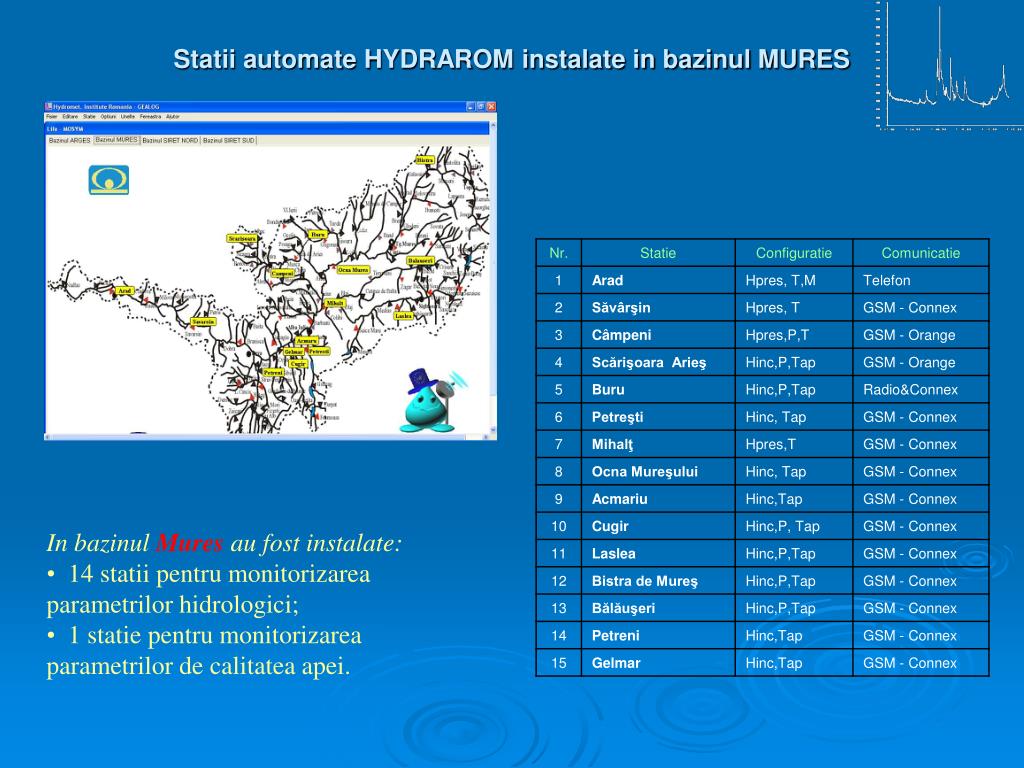
Task: Click the Acmariu cell in the table
Action: (658, 499)
